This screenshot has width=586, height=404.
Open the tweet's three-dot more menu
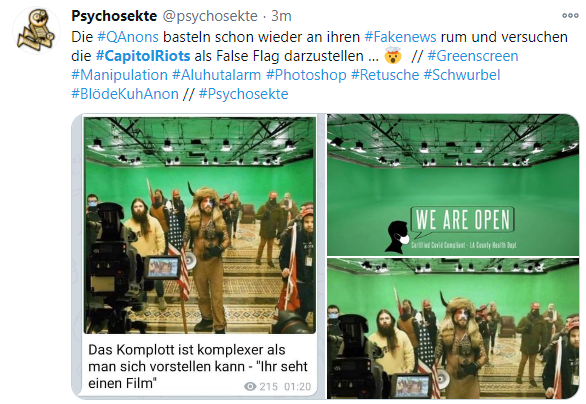(570, 16)
